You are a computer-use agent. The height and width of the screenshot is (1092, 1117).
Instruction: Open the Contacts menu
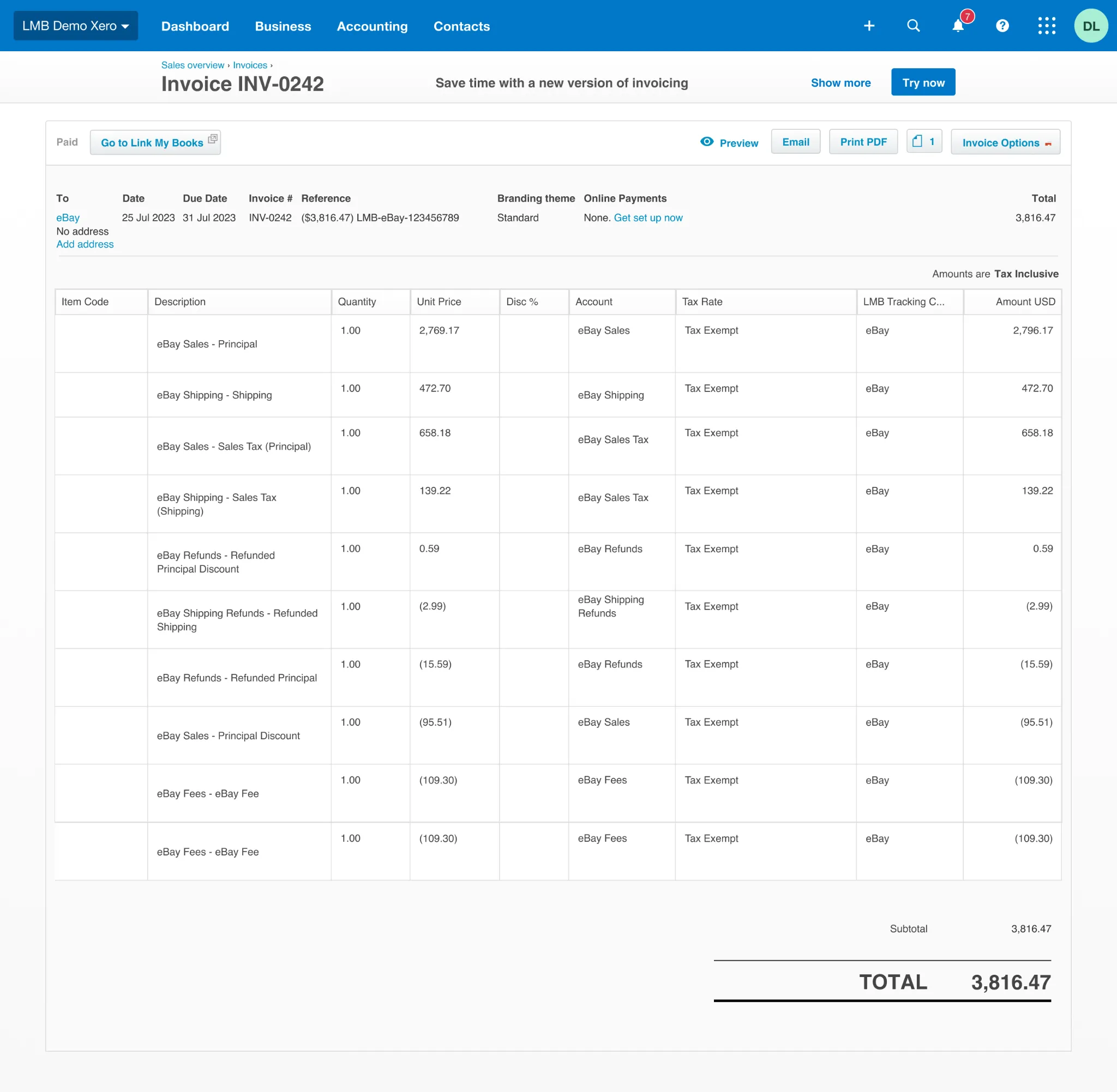coord(461,26)
